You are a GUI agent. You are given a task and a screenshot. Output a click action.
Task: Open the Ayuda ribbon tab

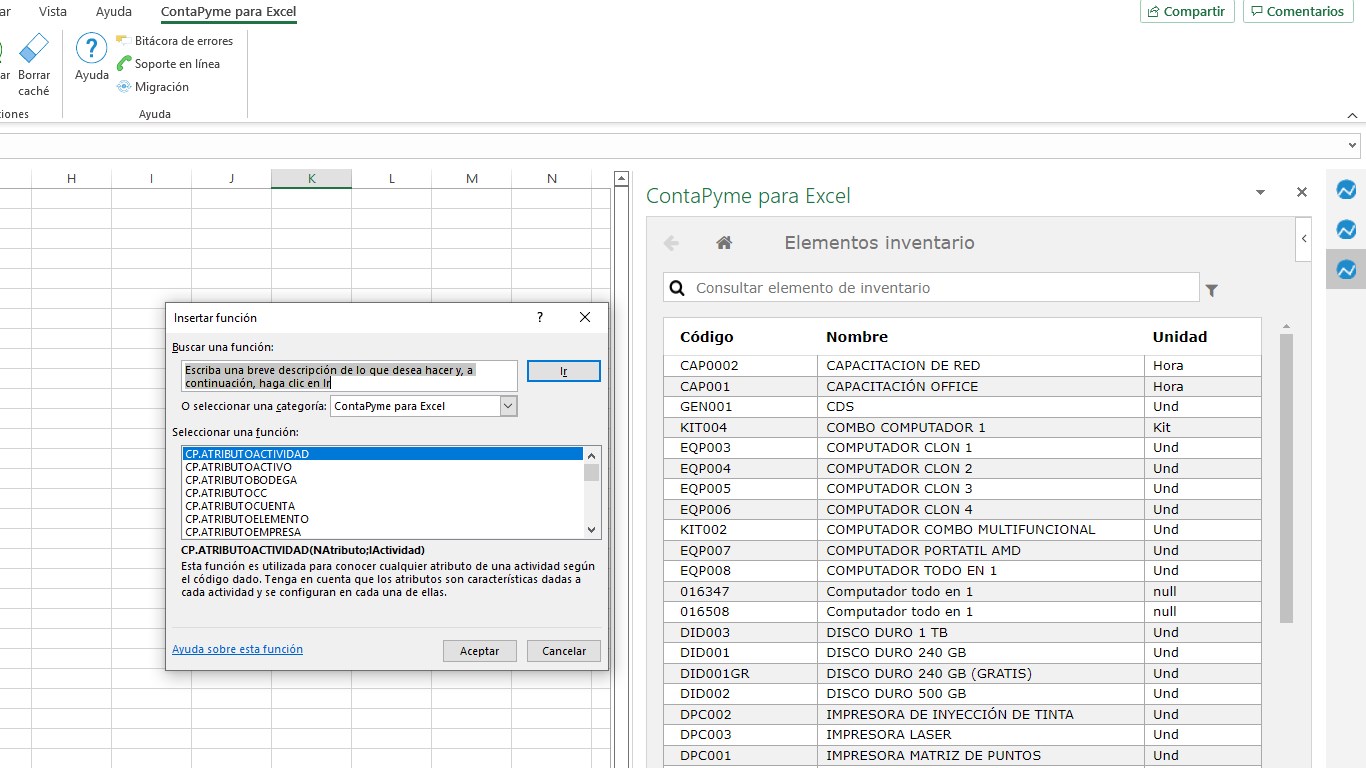pyautogui.click(x=114, y=12)
